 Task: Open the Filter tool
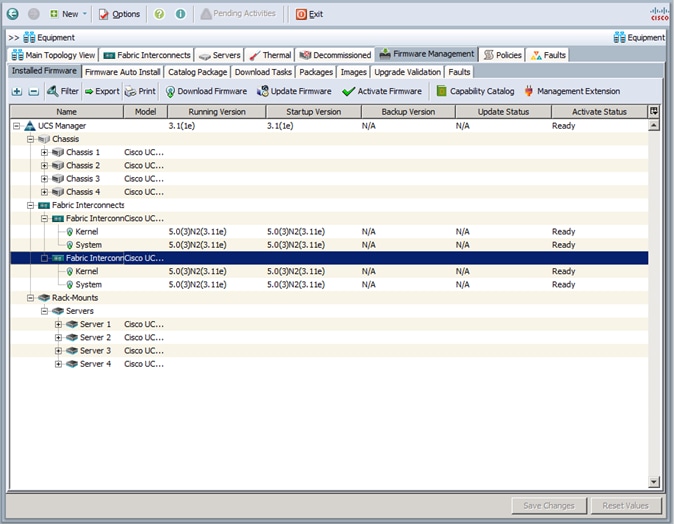(x=63, y=91)
